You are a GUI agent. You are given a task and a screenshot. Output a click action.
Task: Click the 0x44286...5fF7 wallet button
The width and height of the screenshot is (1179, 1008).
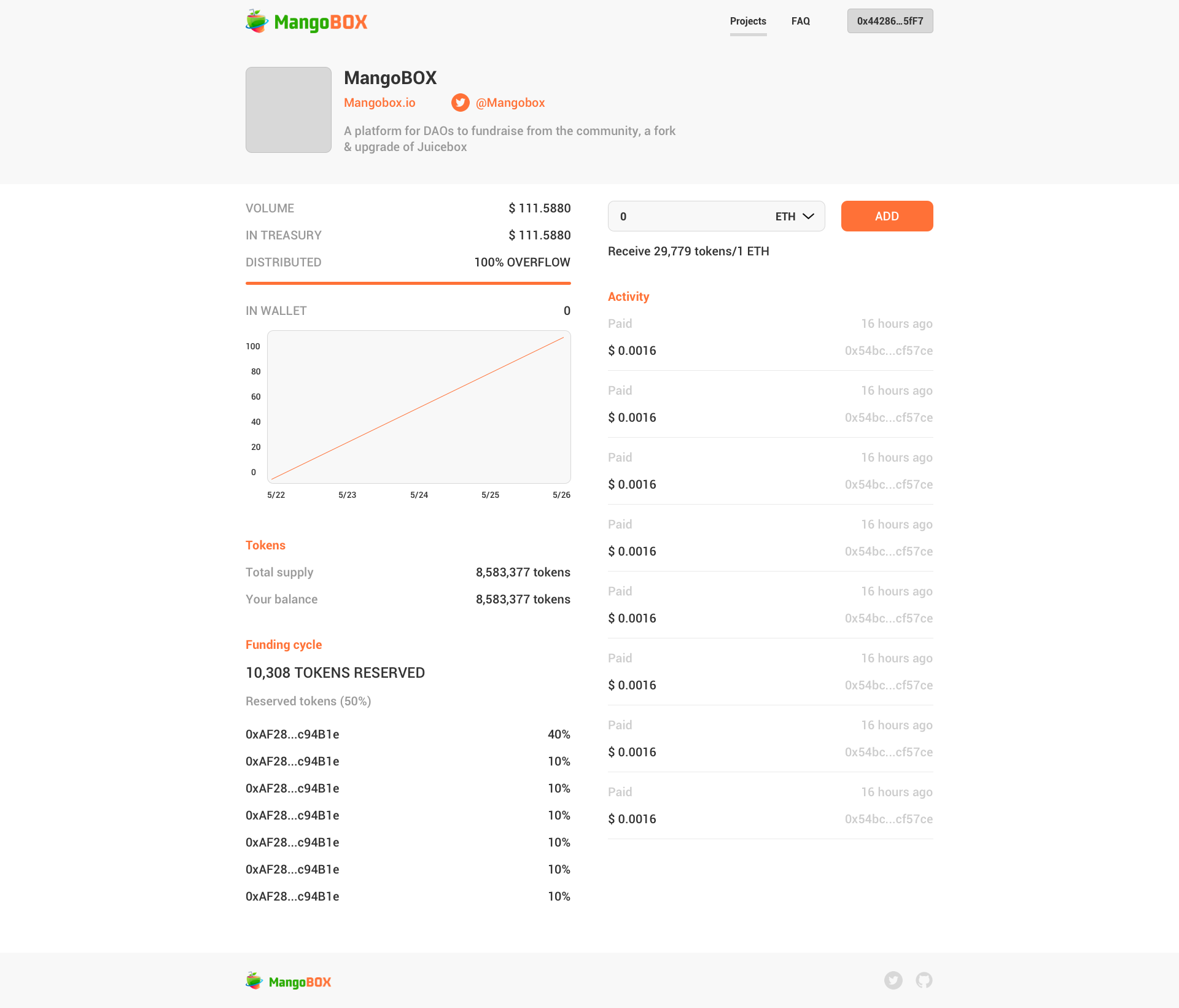890,21
